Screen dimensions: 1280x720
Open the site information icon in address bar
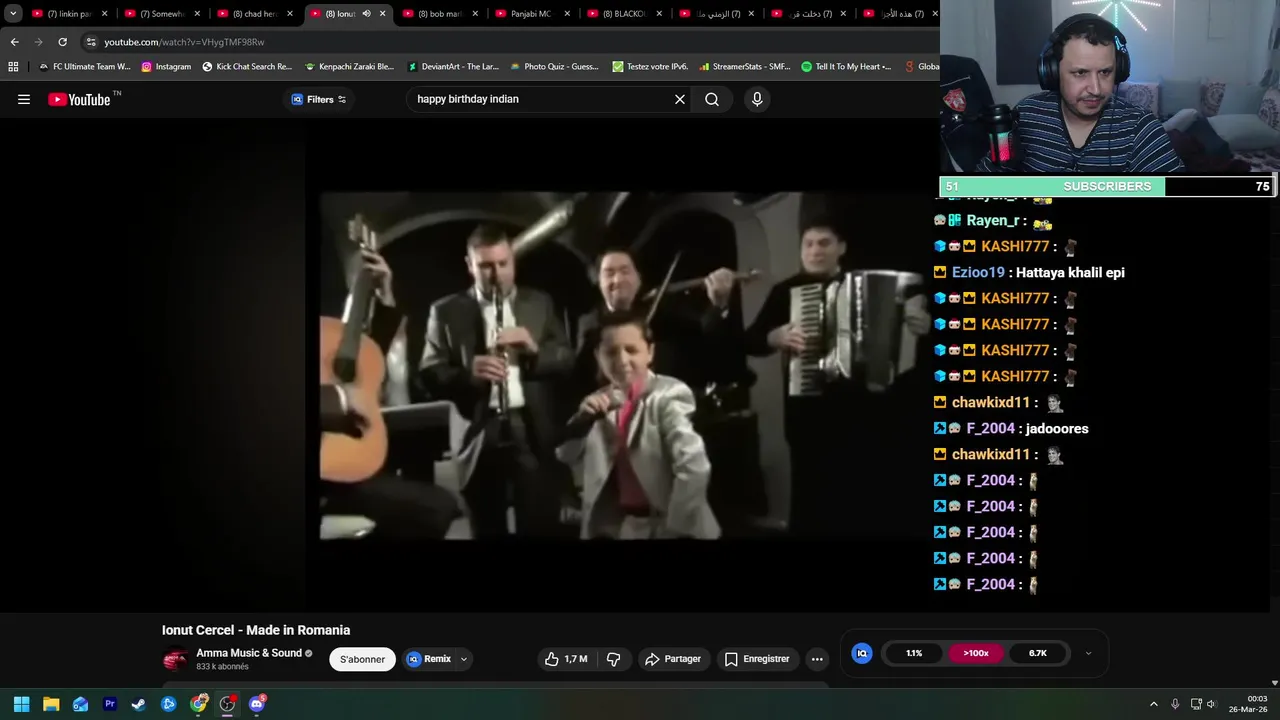[91, 42]
